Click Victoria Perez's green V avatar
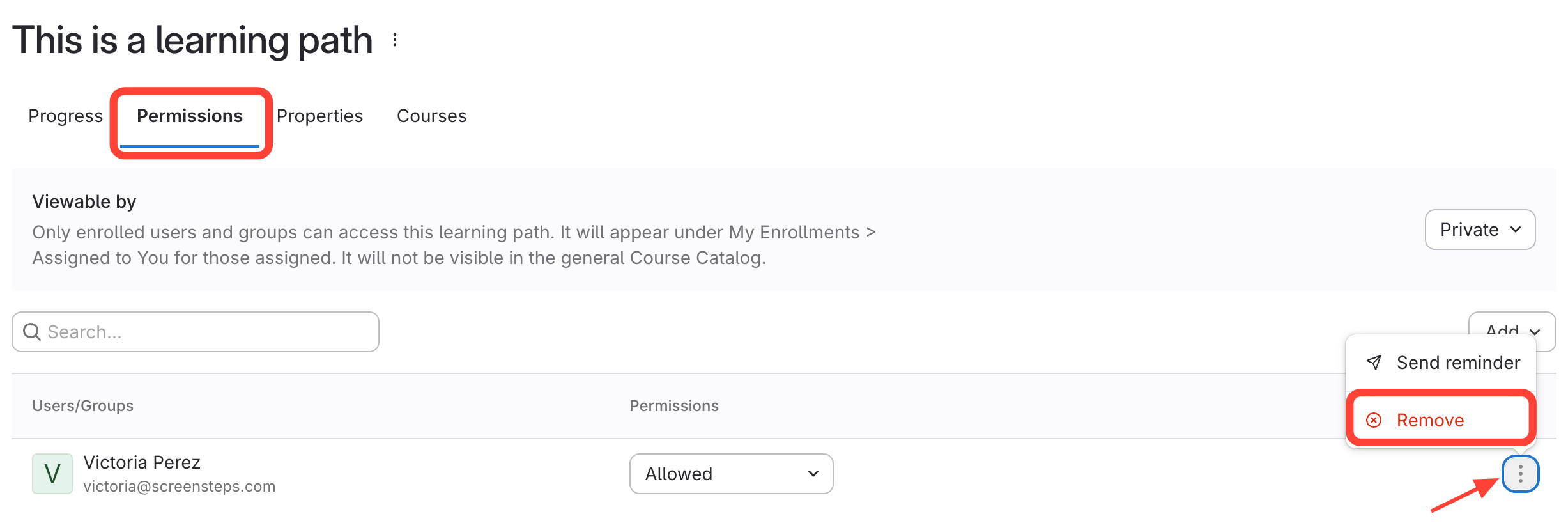This screenshot has width=1568, height=523. tap(52, 474)
